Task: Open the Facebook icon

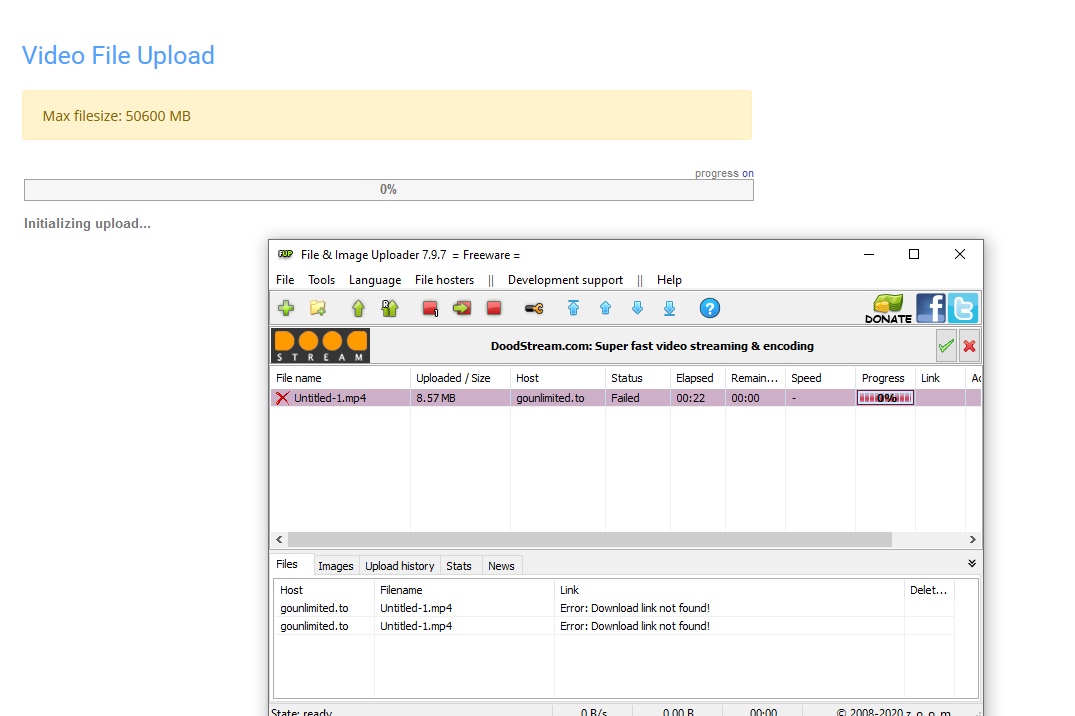Action: (930, 308)
